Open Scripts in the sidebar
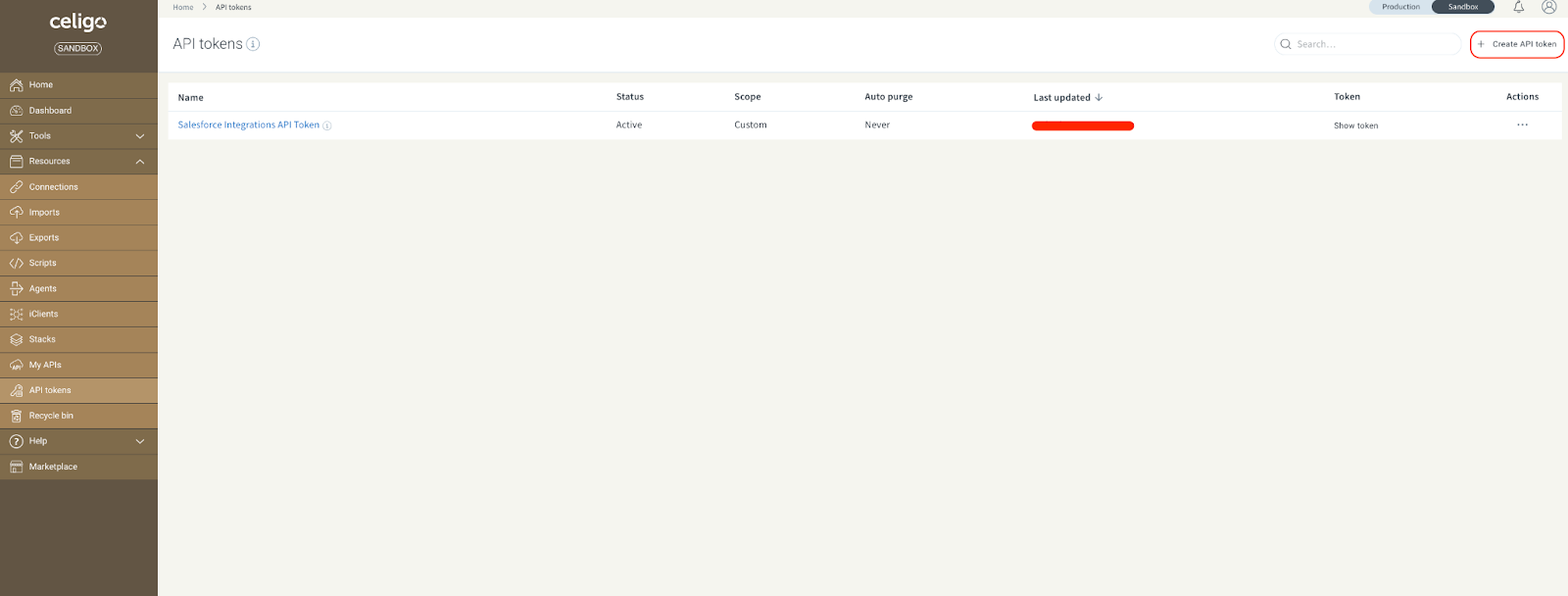 (78, 264)
